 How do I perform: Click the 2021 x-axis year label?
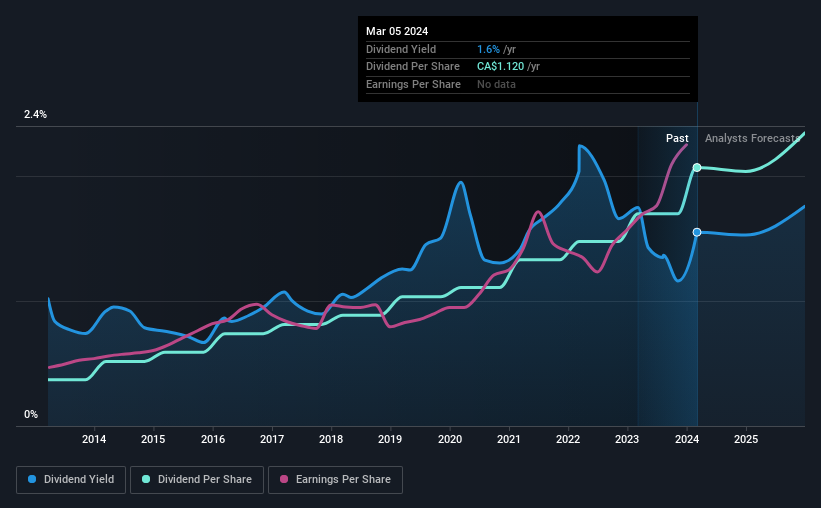click(509, 439)
